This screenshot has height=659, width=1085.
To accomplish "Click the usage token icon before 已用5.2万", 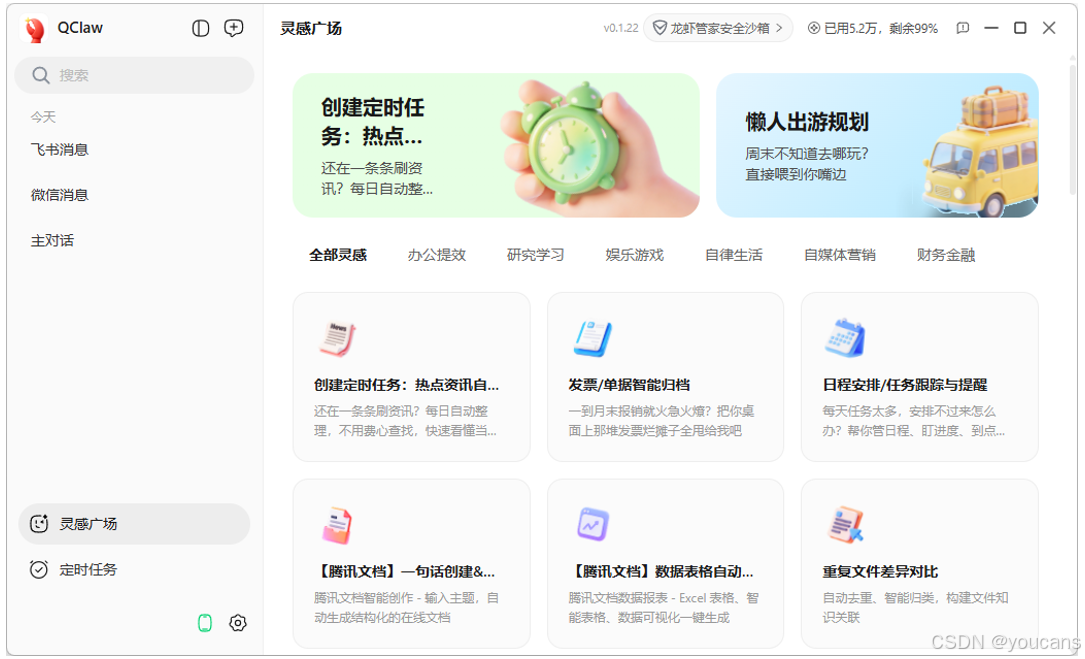I will click(x=814, y=28).
